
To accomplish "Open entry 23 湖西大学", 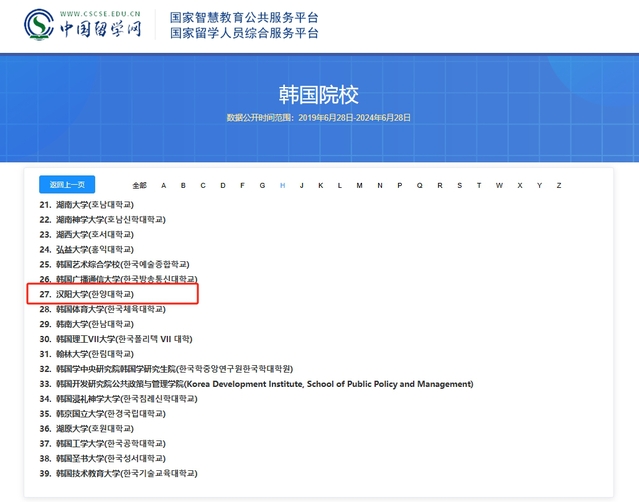I will click(86, 234).
